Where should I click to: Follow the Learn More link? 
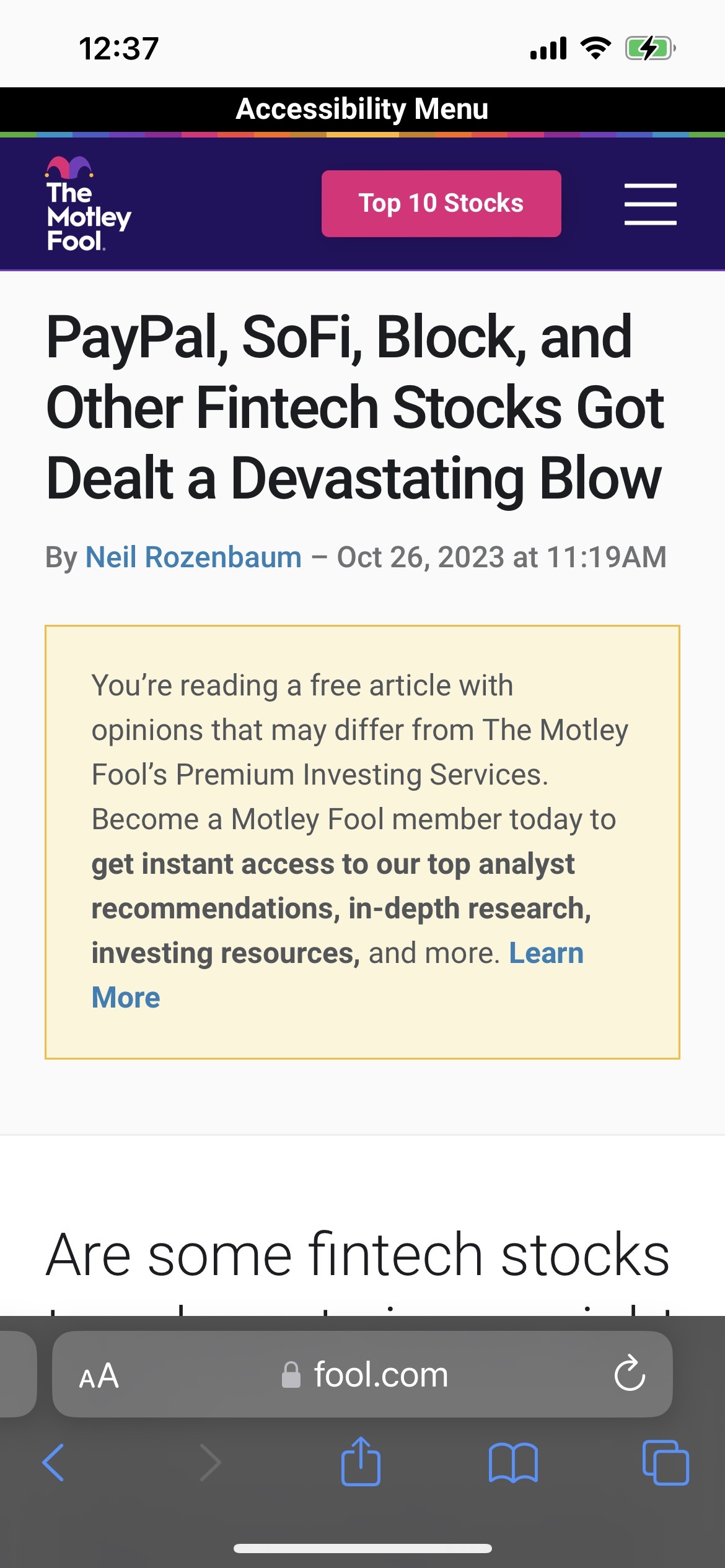[546, 953]
